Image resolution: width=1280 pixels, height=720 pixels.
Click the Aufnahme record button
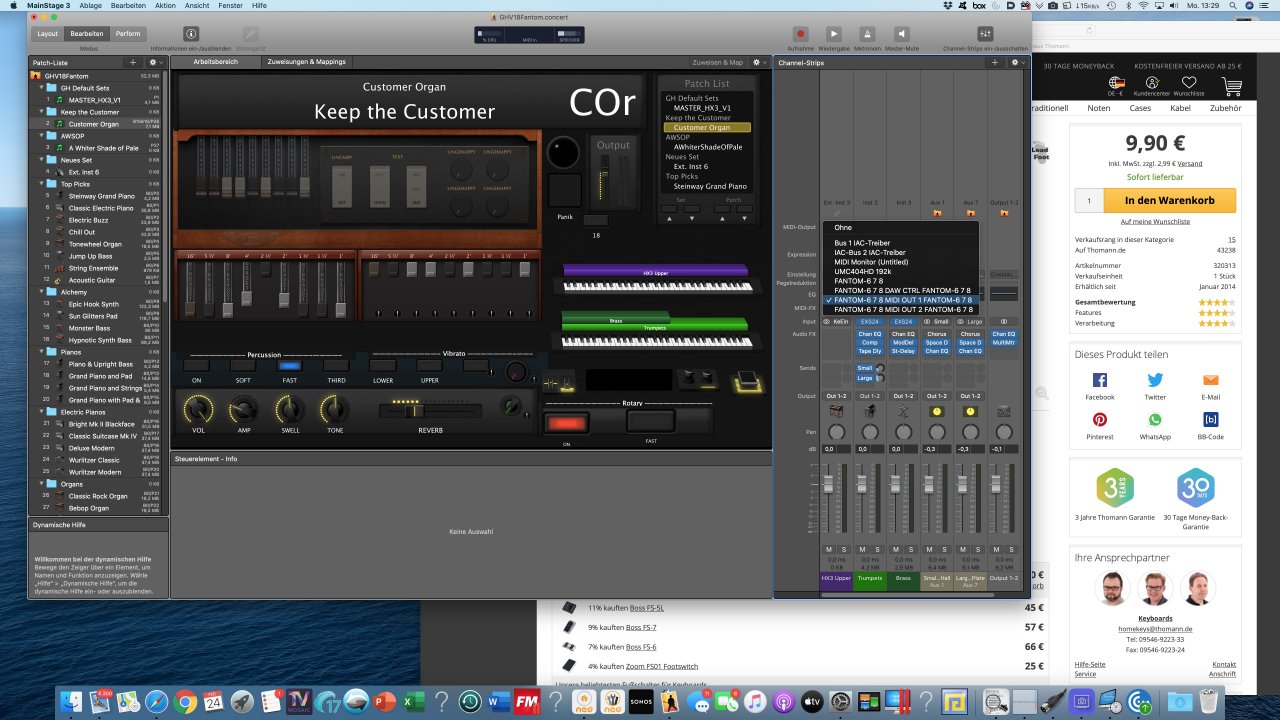tap(800, 33)
